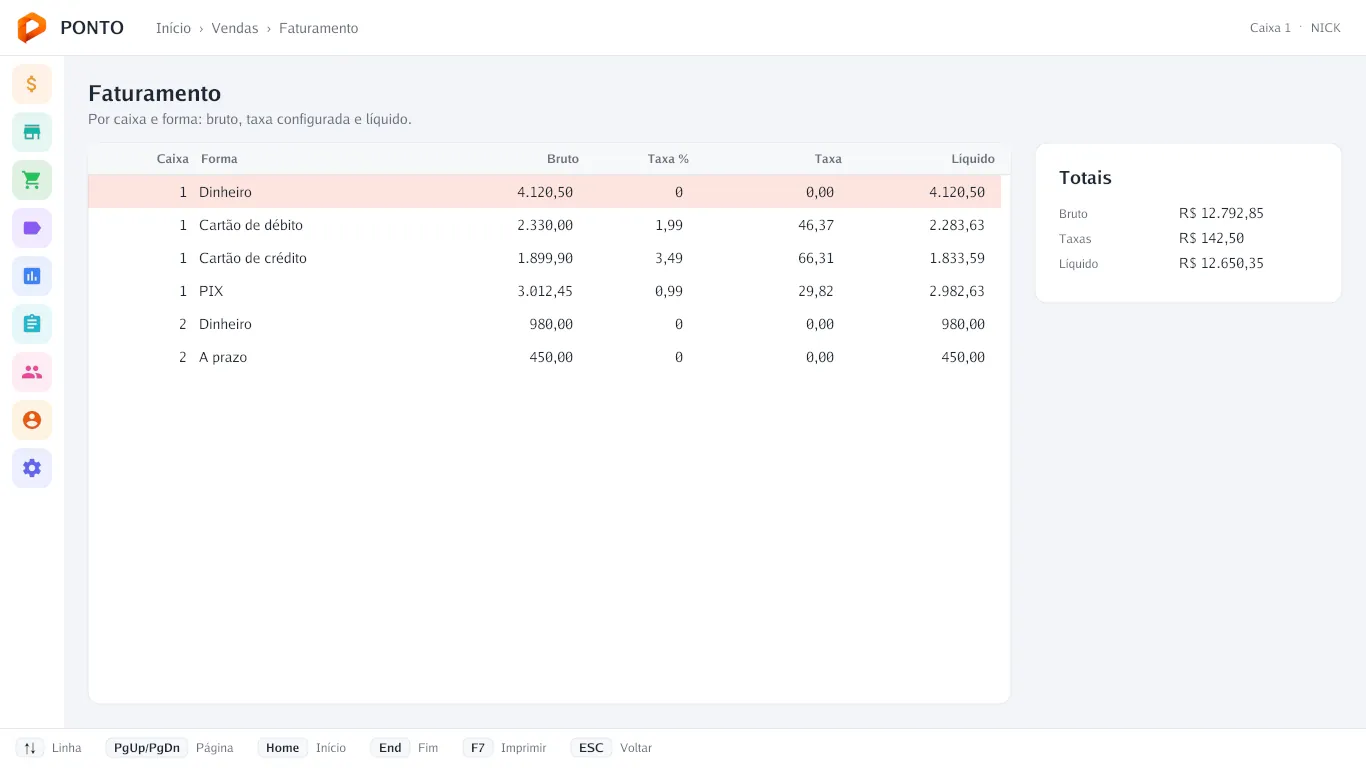The height and width of the screenshot is (768, 1366).
Task: Click the Líquido column header
Action: (973, 159)
